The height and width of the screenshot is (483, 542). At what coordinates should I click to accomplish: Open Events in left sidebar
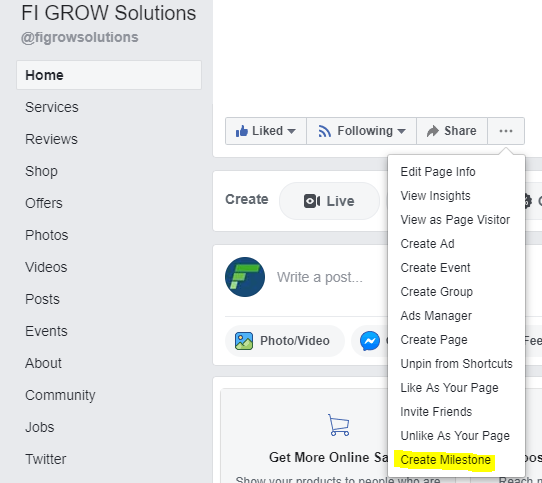(x=46, y=331)
